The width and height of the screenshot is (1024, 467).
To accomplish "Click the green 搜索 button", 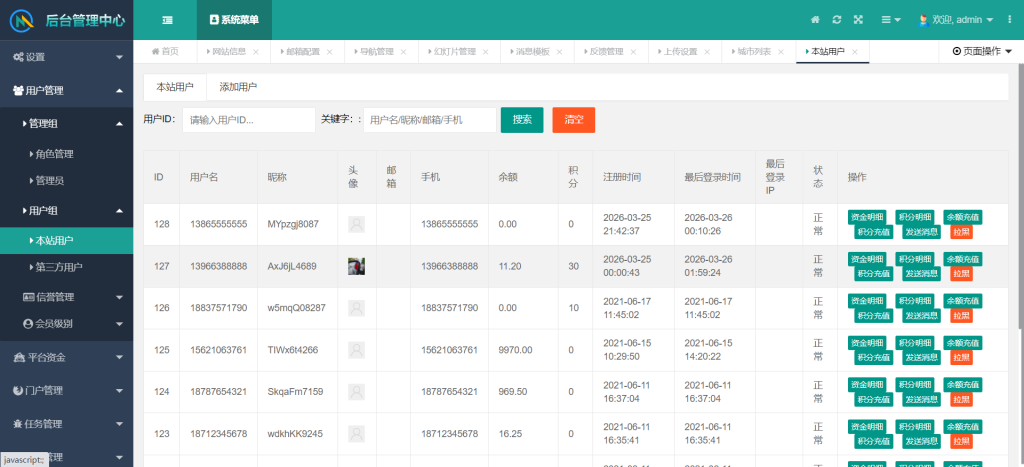I will coord(522,120).
